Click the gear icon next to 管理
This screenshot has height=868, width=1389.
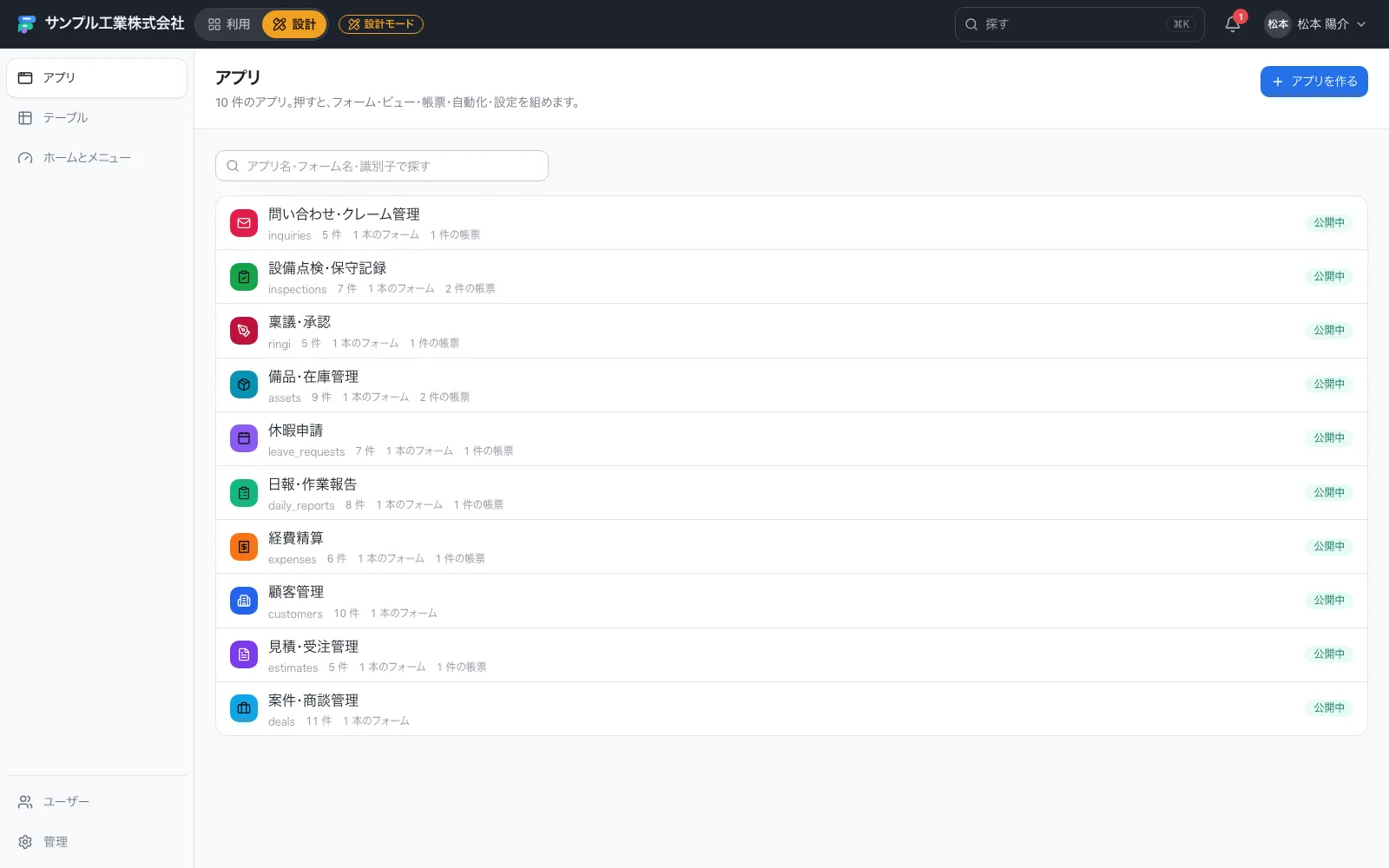25,842
